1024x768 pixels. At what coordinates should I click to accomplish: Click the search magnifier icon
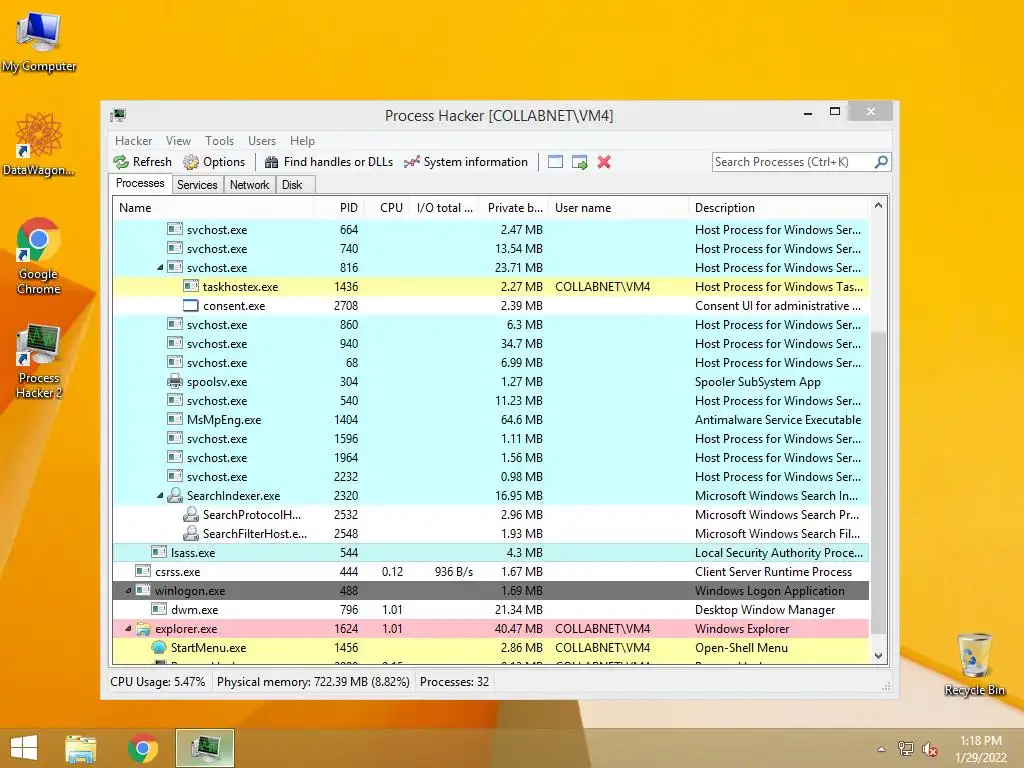(x=881, y=161)
